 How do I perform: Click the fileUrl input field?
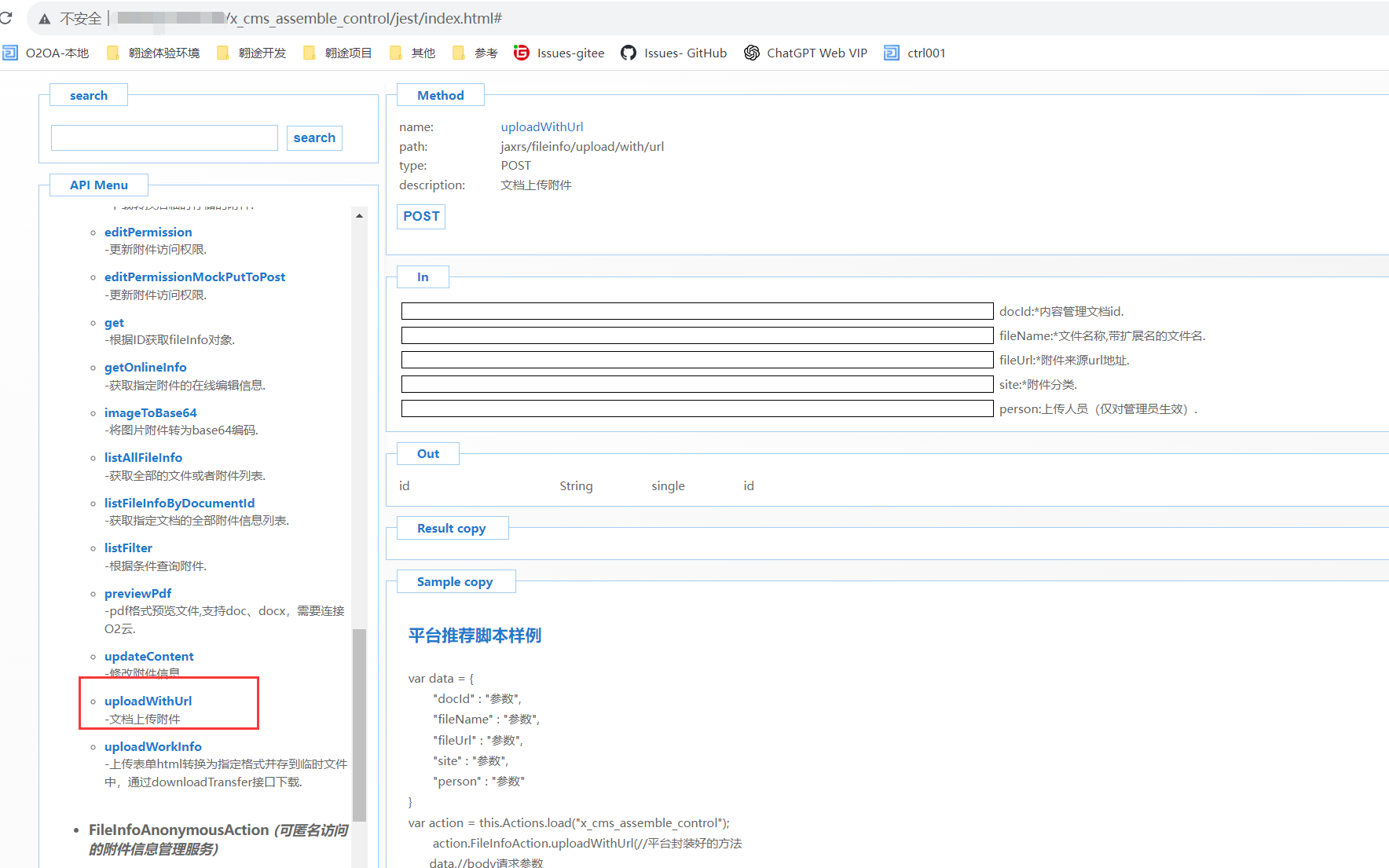click(697, 361)
